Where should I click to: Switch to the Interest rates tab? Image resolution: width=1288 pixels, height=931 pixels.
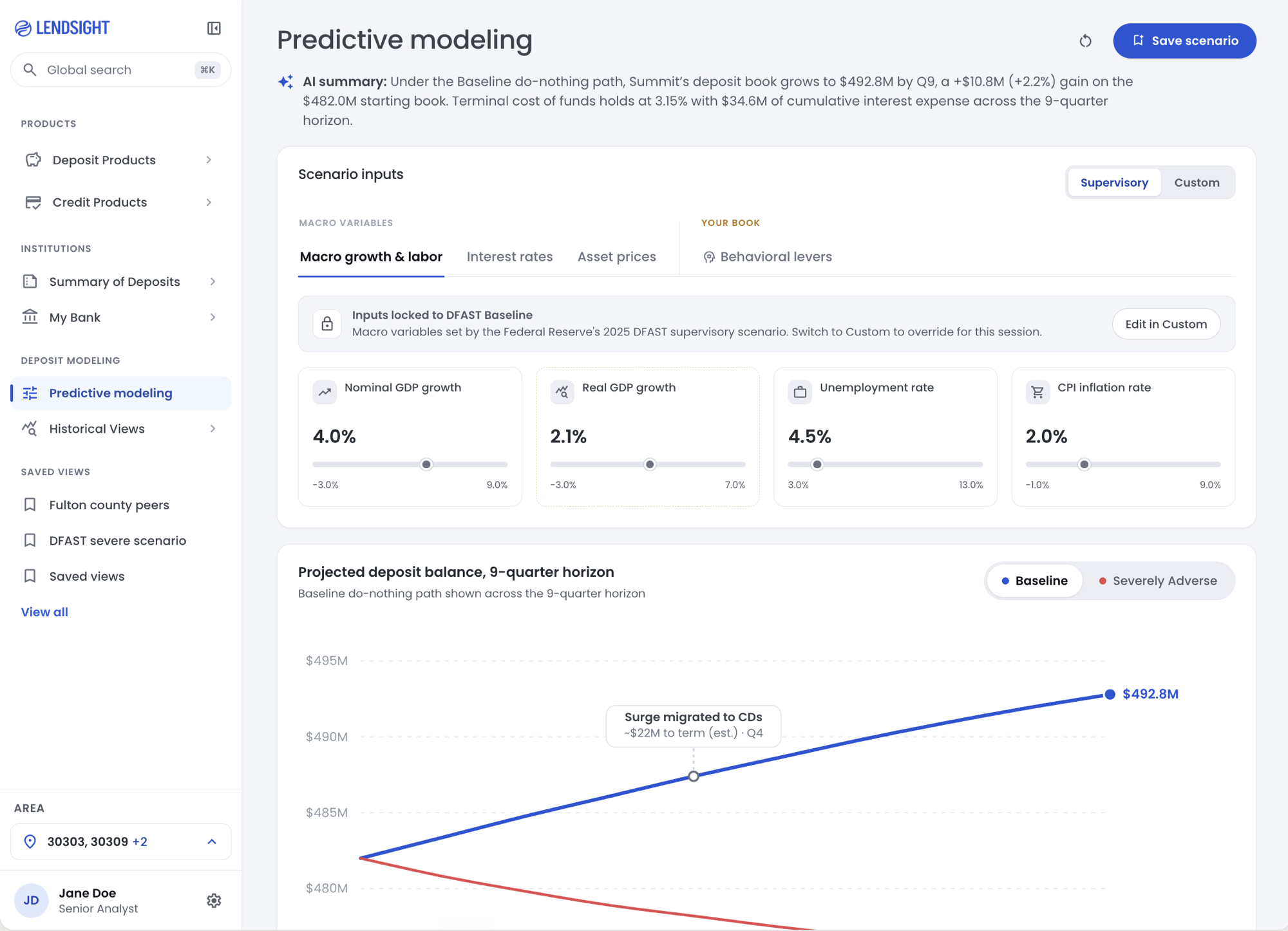coord(509,257)
